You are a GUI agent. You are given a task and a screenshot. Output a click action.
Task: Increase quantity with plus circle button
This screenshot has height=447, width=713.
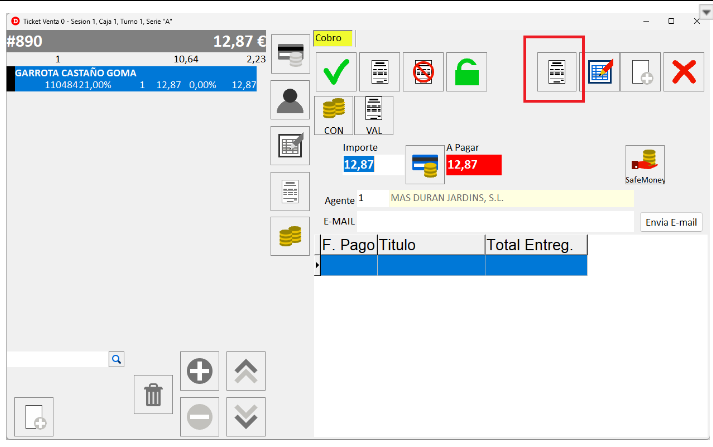coord(200,371)
